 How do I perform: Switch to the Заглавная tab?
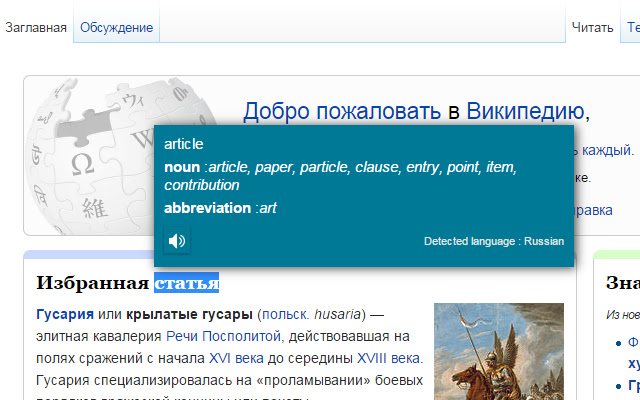36,28
